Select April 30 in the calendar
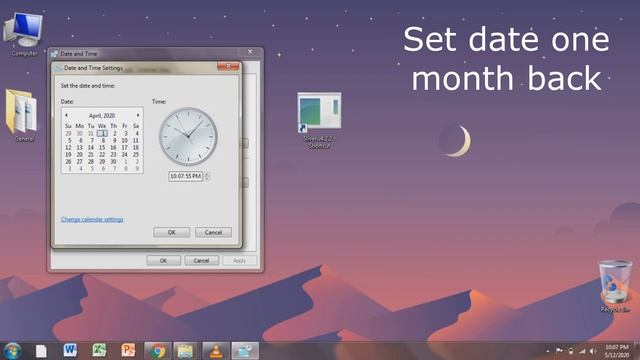Screen dimensions: 640x360 tap(113, 162)
